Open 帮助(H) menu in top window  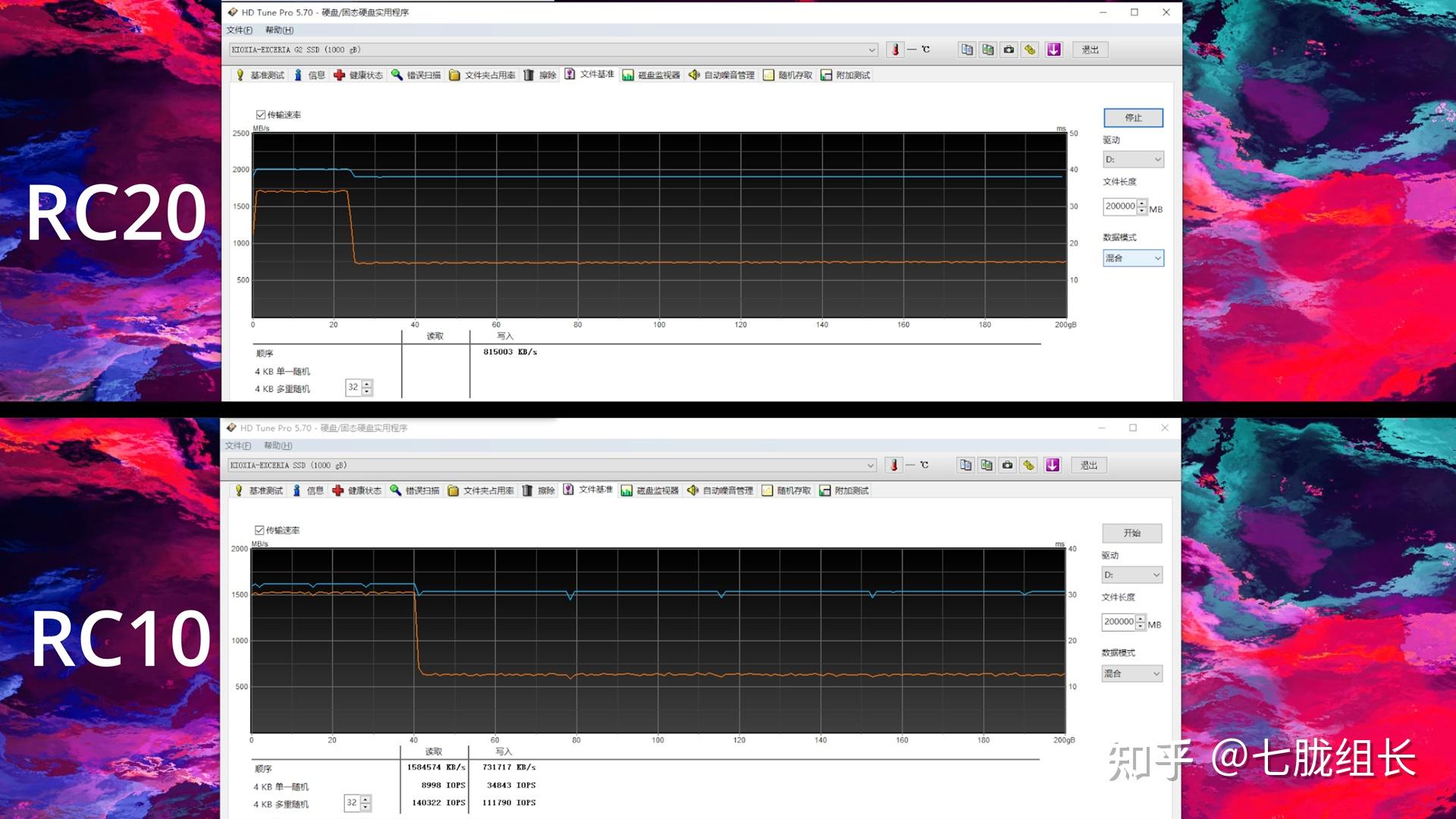(x=279, y=30)
